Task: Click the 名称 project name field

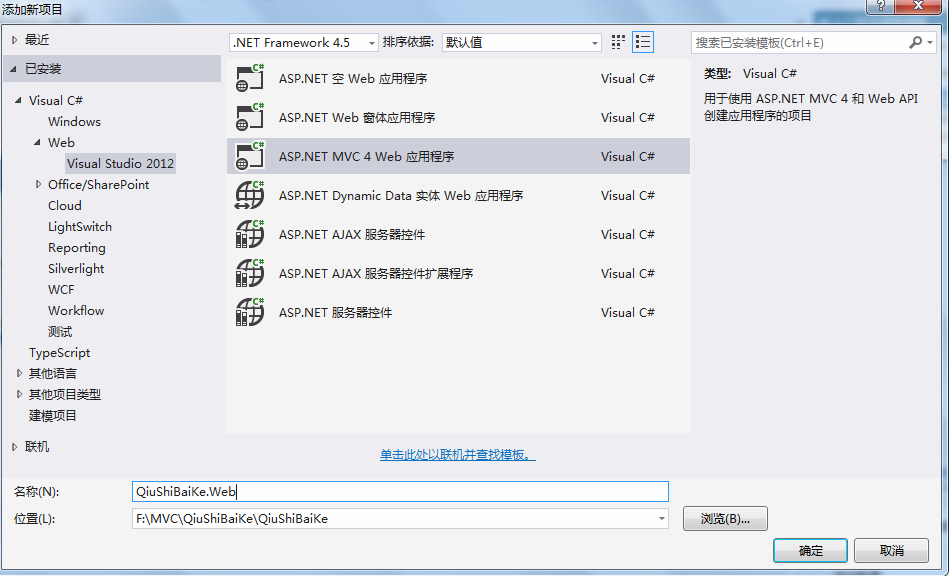Action: (400, 491)
